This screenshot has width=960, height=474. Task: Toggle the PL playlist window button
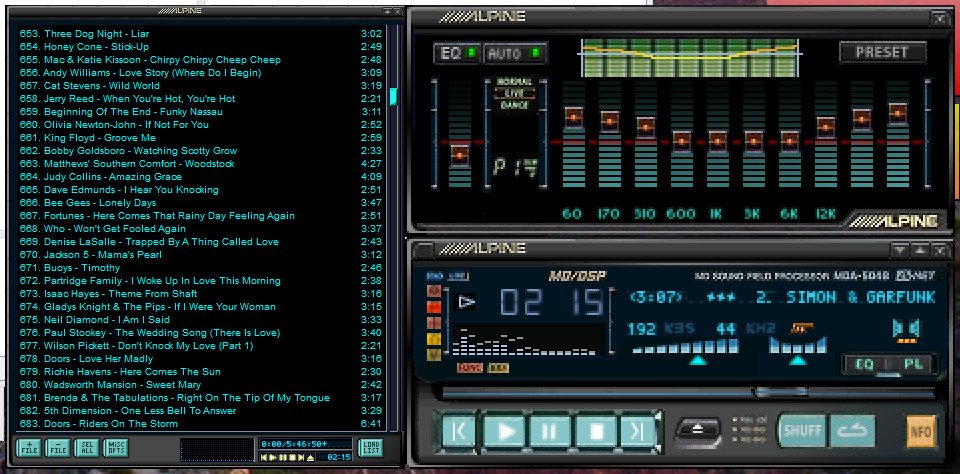point(913,364)
